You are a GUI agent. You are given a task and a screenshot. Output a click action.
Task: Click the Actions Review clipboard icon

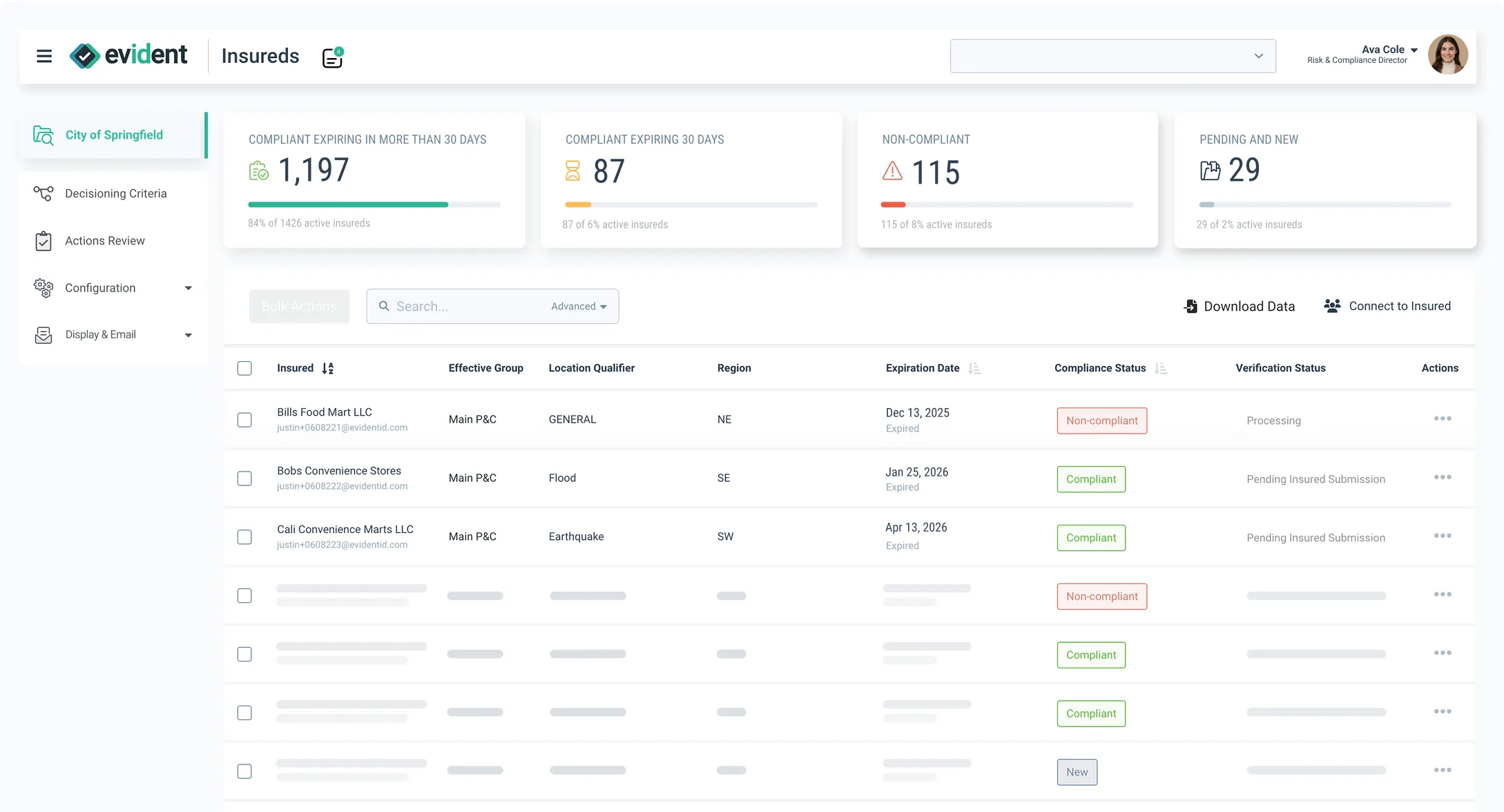pos(43,240)
